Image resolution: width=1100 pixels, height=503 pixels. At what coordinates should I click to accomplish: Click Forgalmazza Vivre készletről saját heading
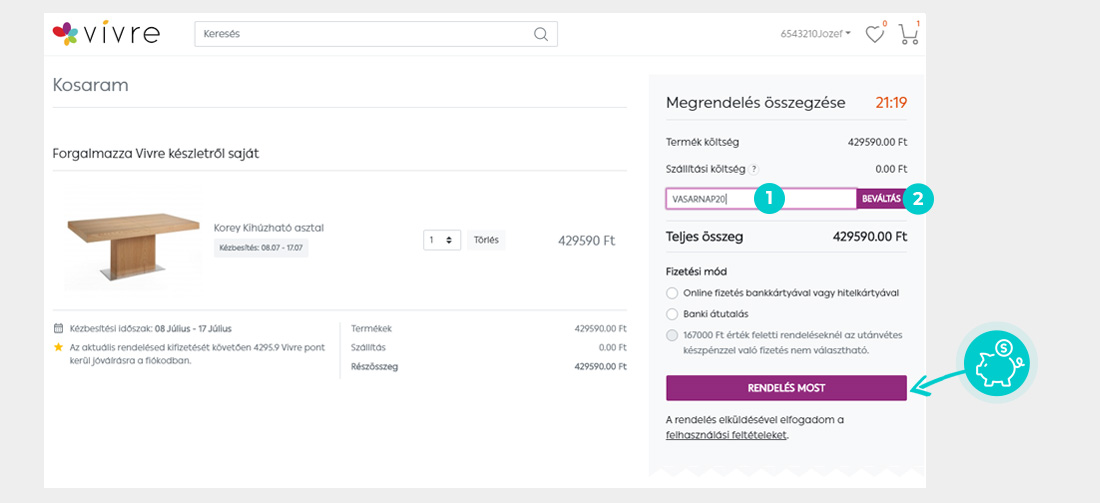tap(156, 154)
